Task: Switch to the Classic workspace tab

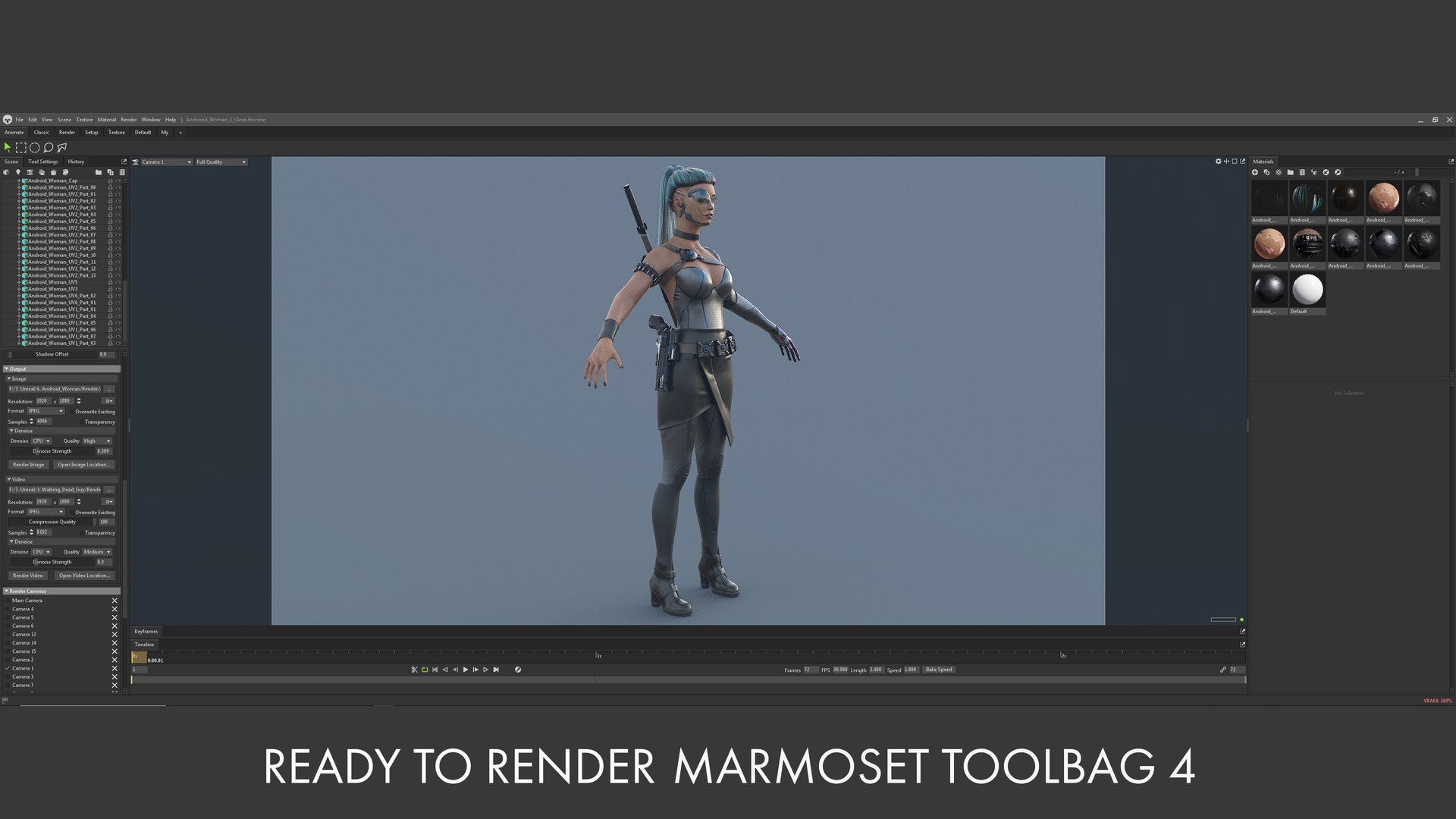Action: pyautogui.click(x=42, y=133)
